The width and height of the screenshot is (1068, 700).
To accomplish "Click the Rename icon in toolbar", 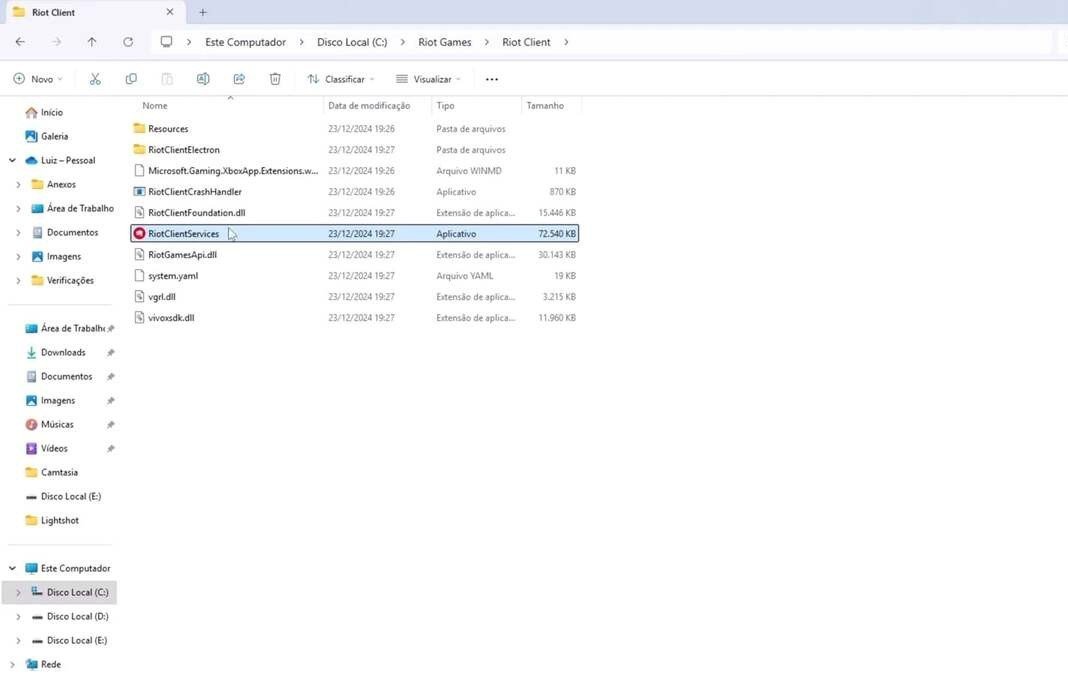I will (203, 79).
